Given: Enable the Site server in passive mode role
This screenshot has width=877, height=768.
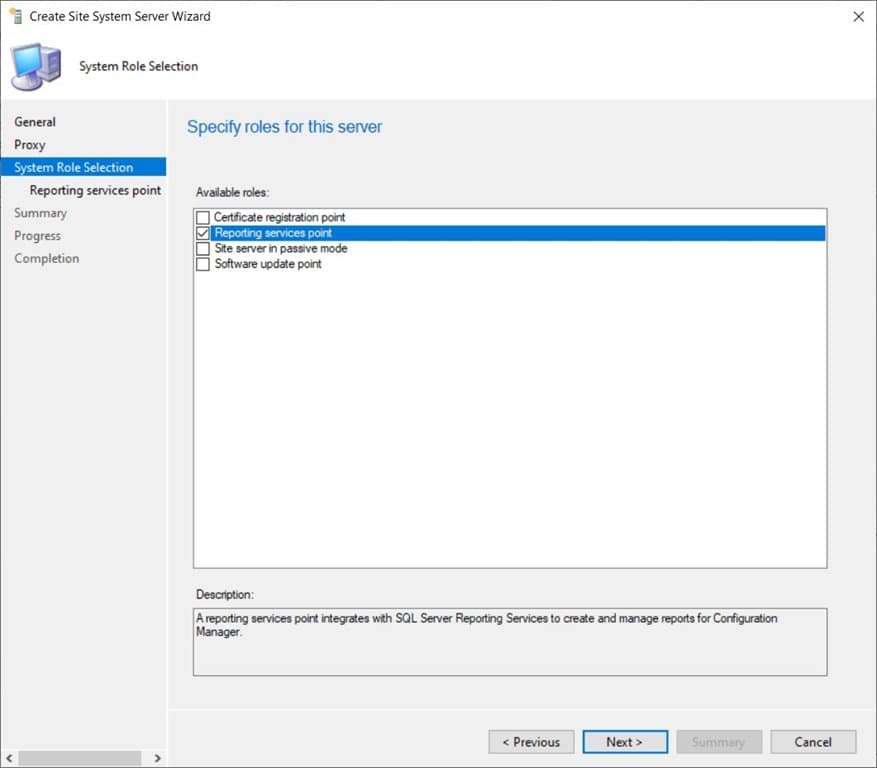Looking at the screenshot, I should 203,248.
